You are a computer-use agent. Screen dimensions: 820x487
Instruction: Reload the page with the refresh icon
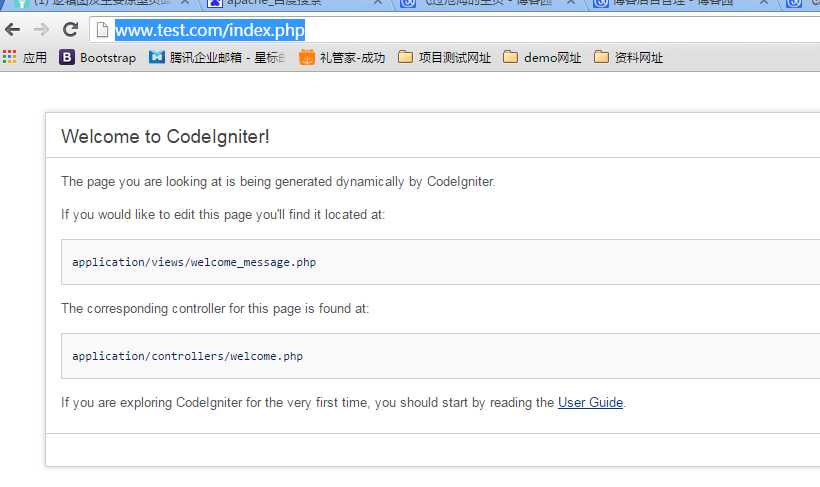pos(70,30)
